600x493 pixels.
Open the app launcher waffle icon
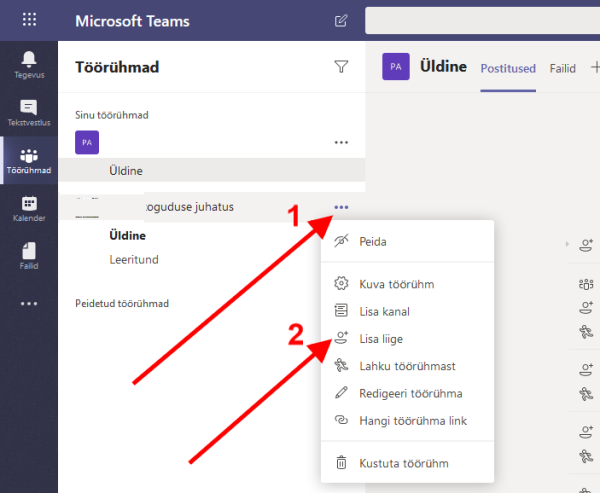click(29, 20)
